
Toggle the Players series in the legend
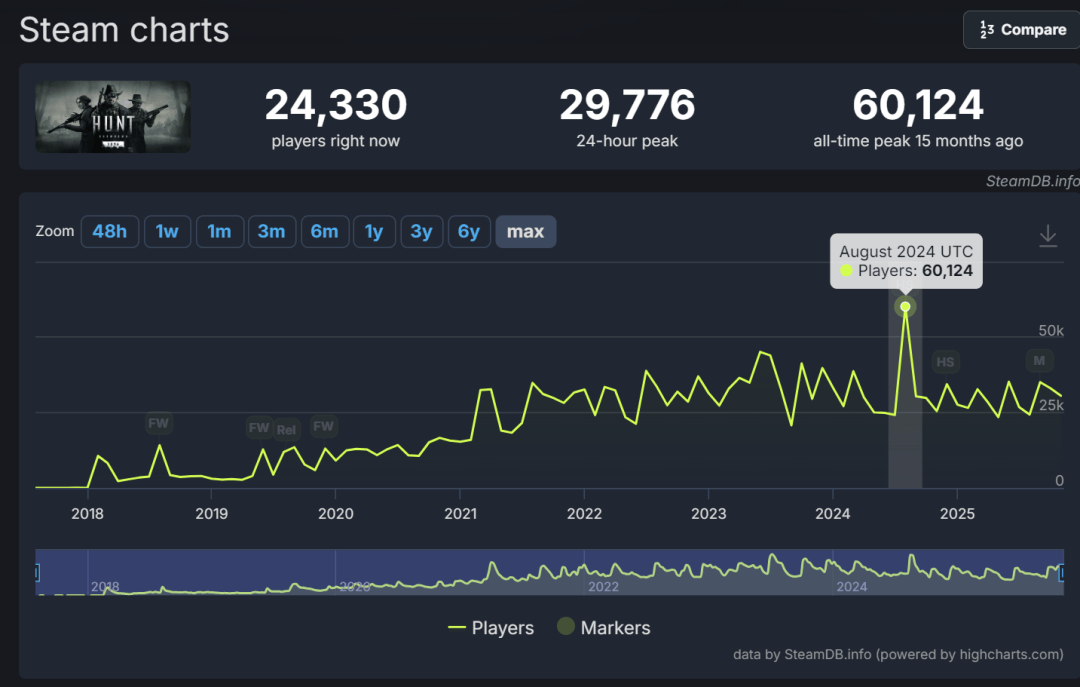pyautogui.click(x=491, y=628)
